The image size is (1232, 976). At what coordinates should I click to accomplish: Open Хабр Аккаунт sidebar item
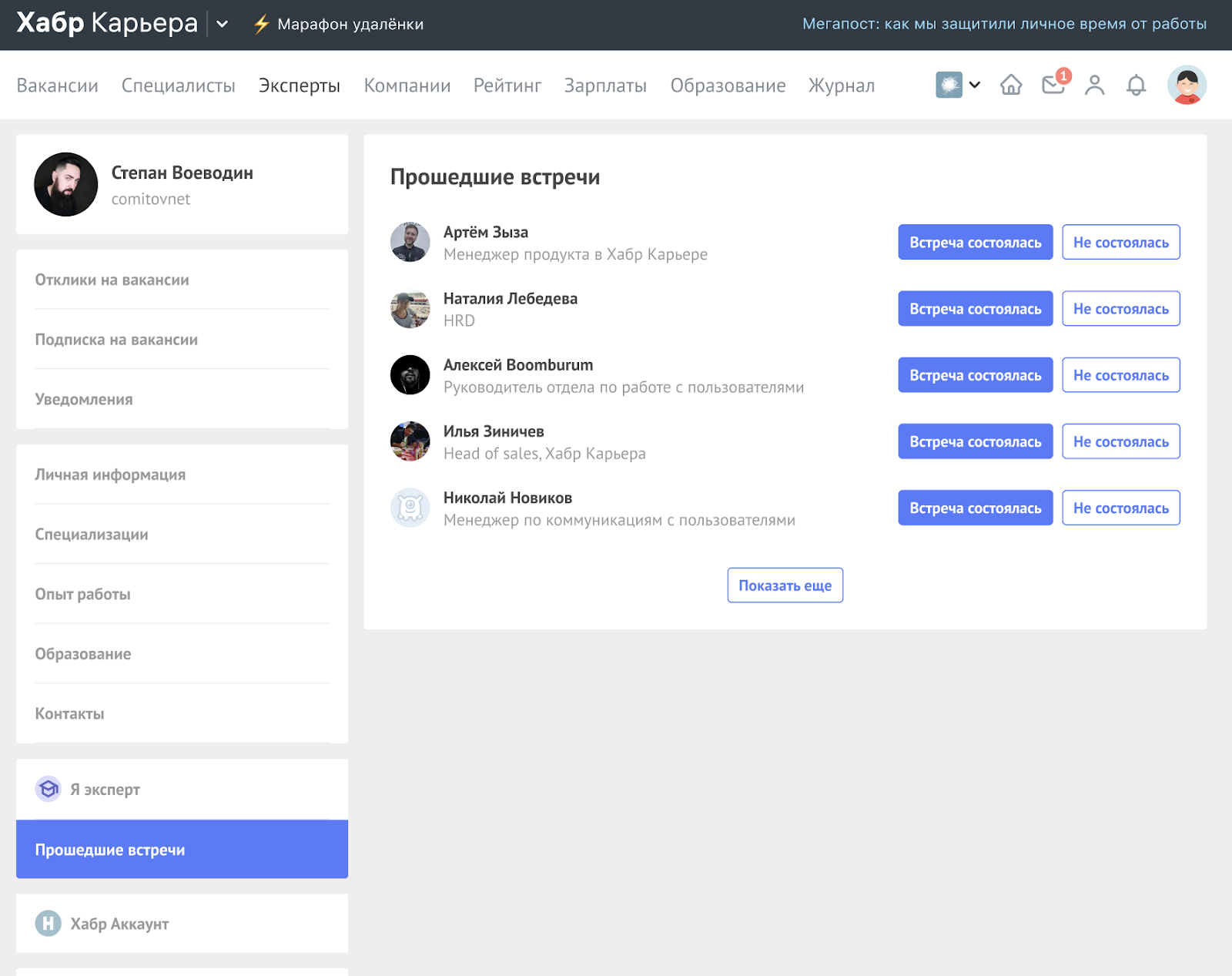click(182, 924)
